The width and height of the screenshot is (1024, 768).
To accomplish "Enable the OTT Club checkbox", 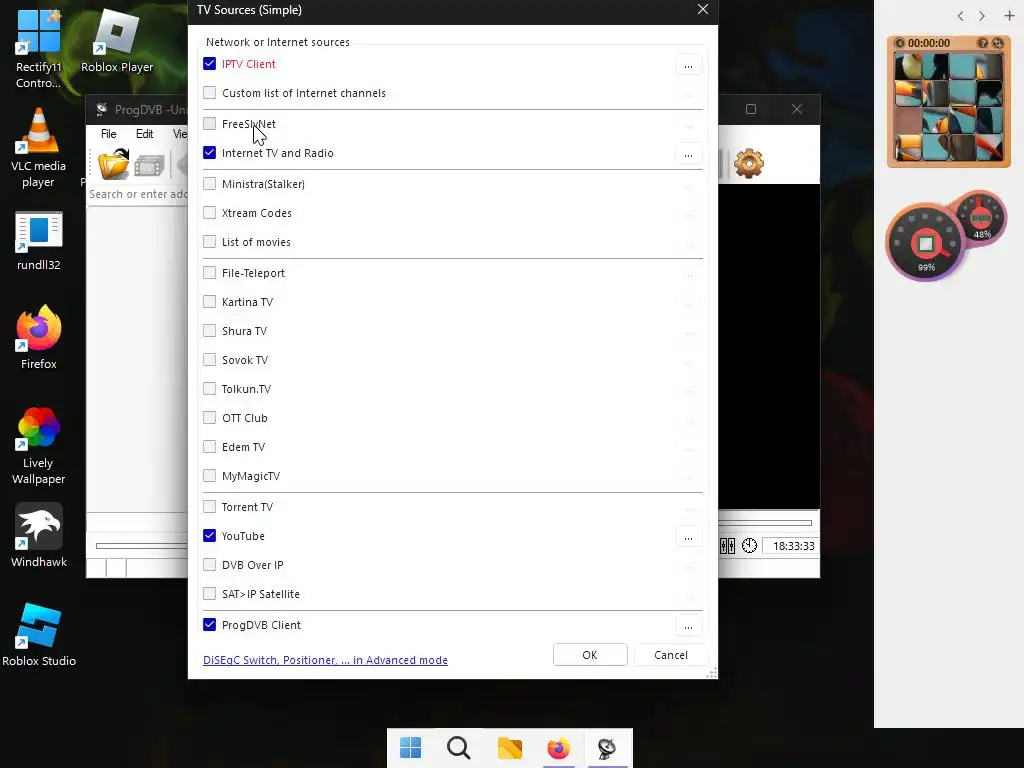I will [210, 417].
